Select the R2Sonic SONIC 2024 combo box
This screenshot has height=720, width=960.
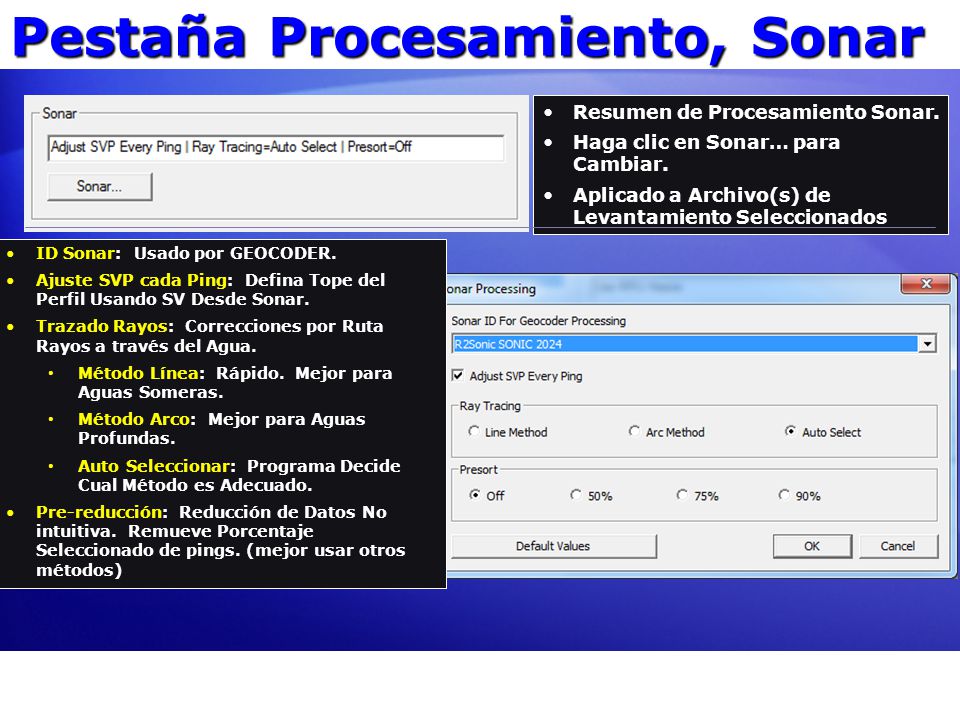pos(694,344)
